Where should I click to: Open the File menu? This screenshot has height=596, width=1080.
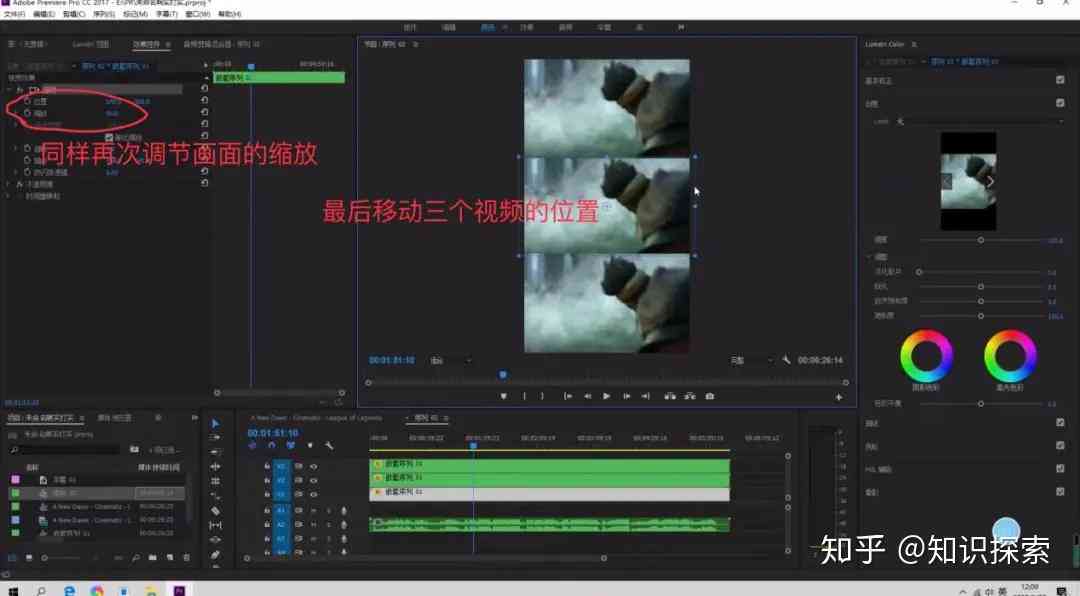[14, 14]
